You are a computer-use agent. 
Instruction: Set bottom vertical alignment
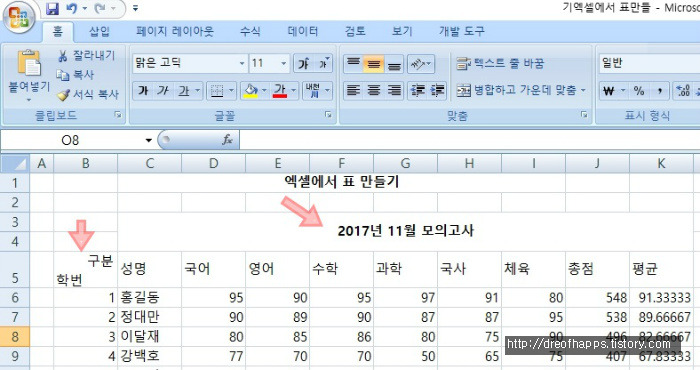click(394, 64)
